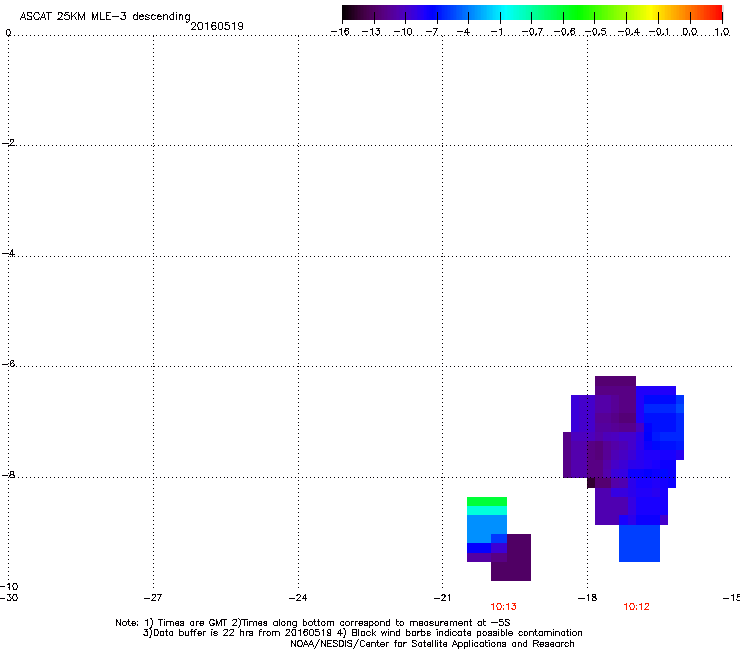Screen dimensions: 740x650
Task: Click the -7 colorbar tick label
Action: point(432,32)
